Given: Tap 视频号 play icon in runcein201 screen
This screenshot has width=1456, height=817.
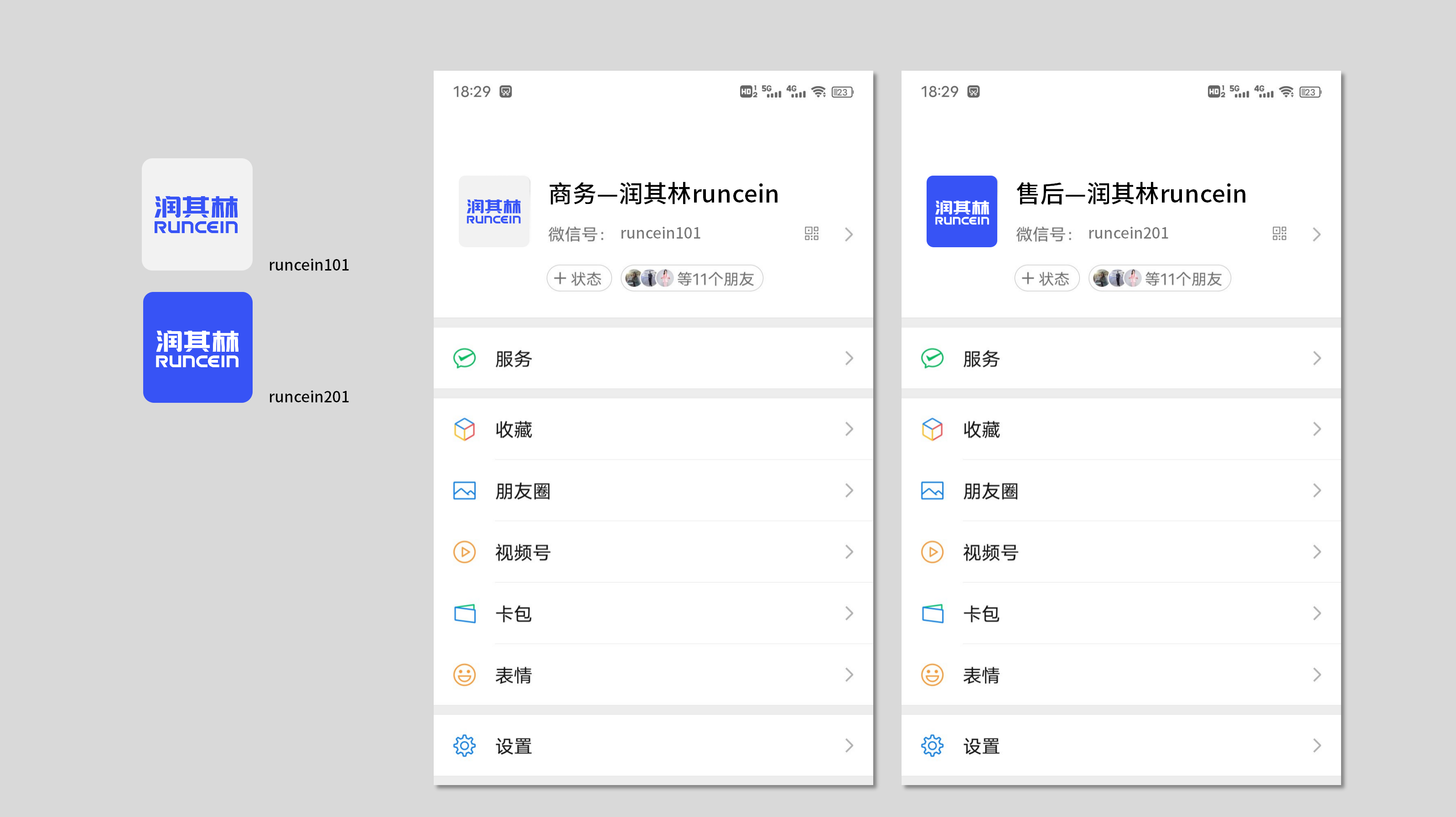Looking at the screenshot, I should (x=933, y=552).
